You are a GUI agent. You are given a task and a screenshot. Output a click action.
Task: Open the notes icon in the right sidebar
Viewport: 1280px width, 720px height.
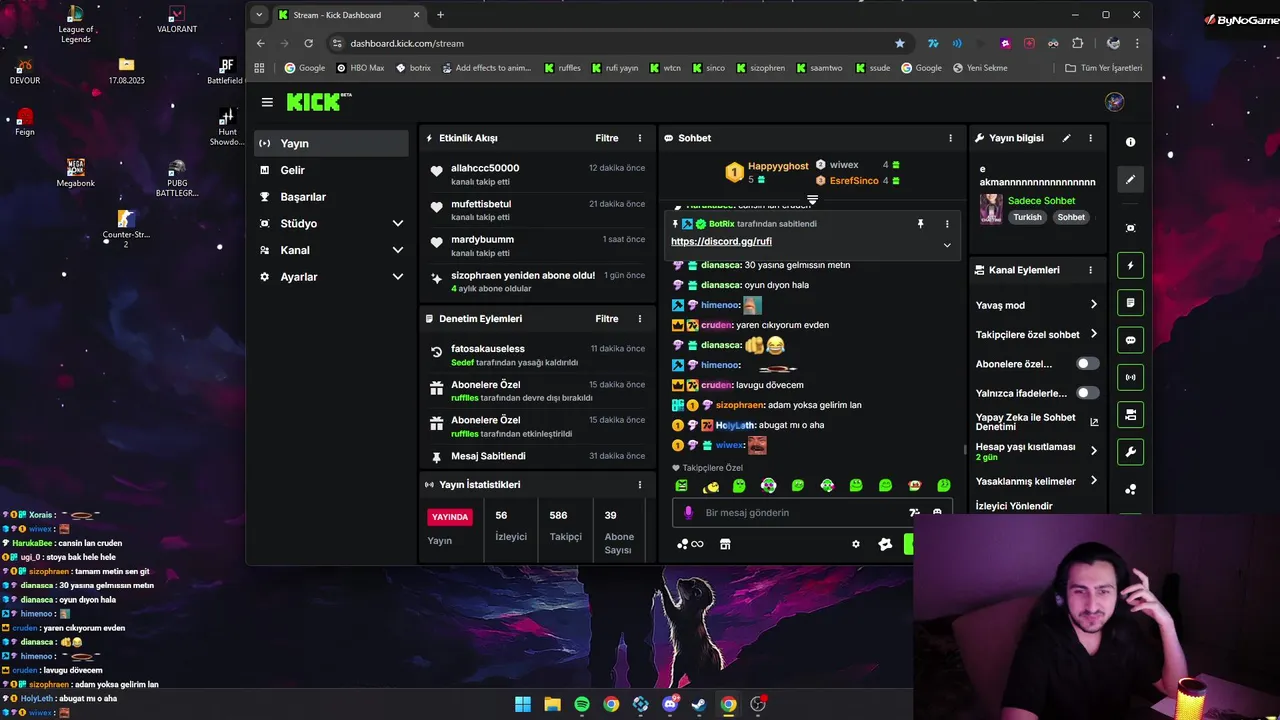coord(1130,303)
